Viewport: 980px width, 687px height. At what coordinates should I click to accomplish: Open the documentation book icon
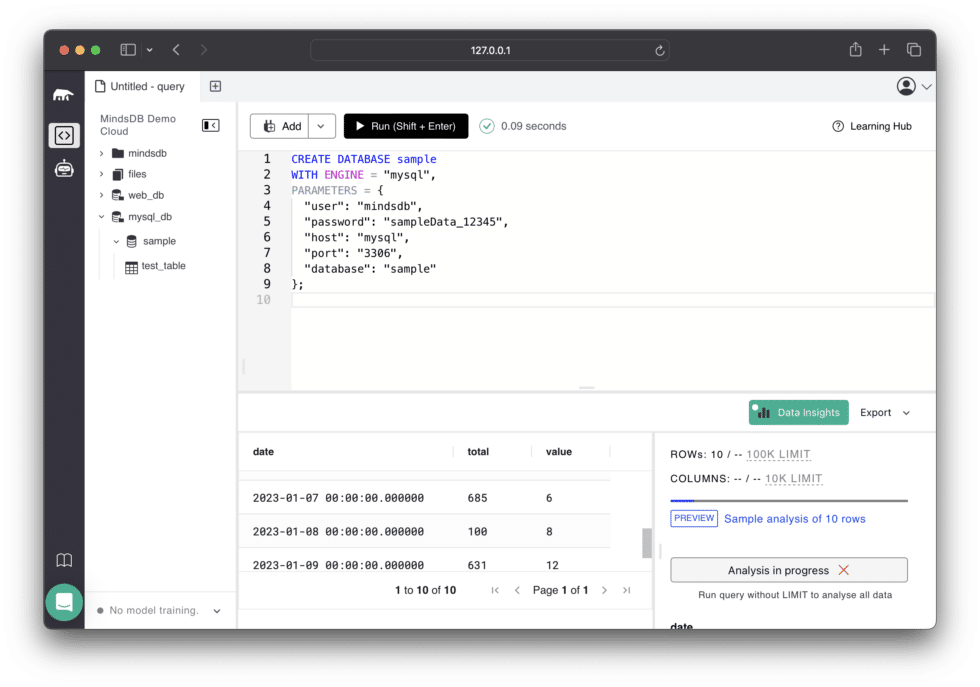(x=64, y=560)
